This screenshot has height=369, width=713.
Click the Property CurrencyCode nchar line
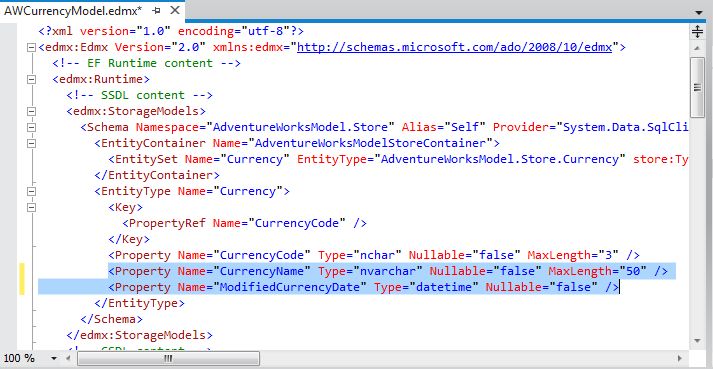(374, 255)
